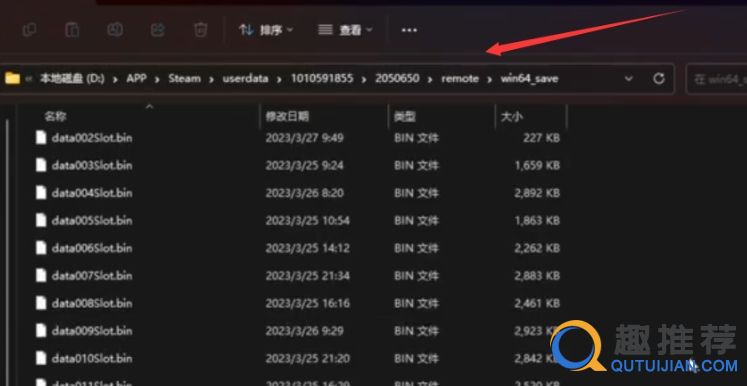Click the Refresh button
747x386 pixels.
point(659,79)
